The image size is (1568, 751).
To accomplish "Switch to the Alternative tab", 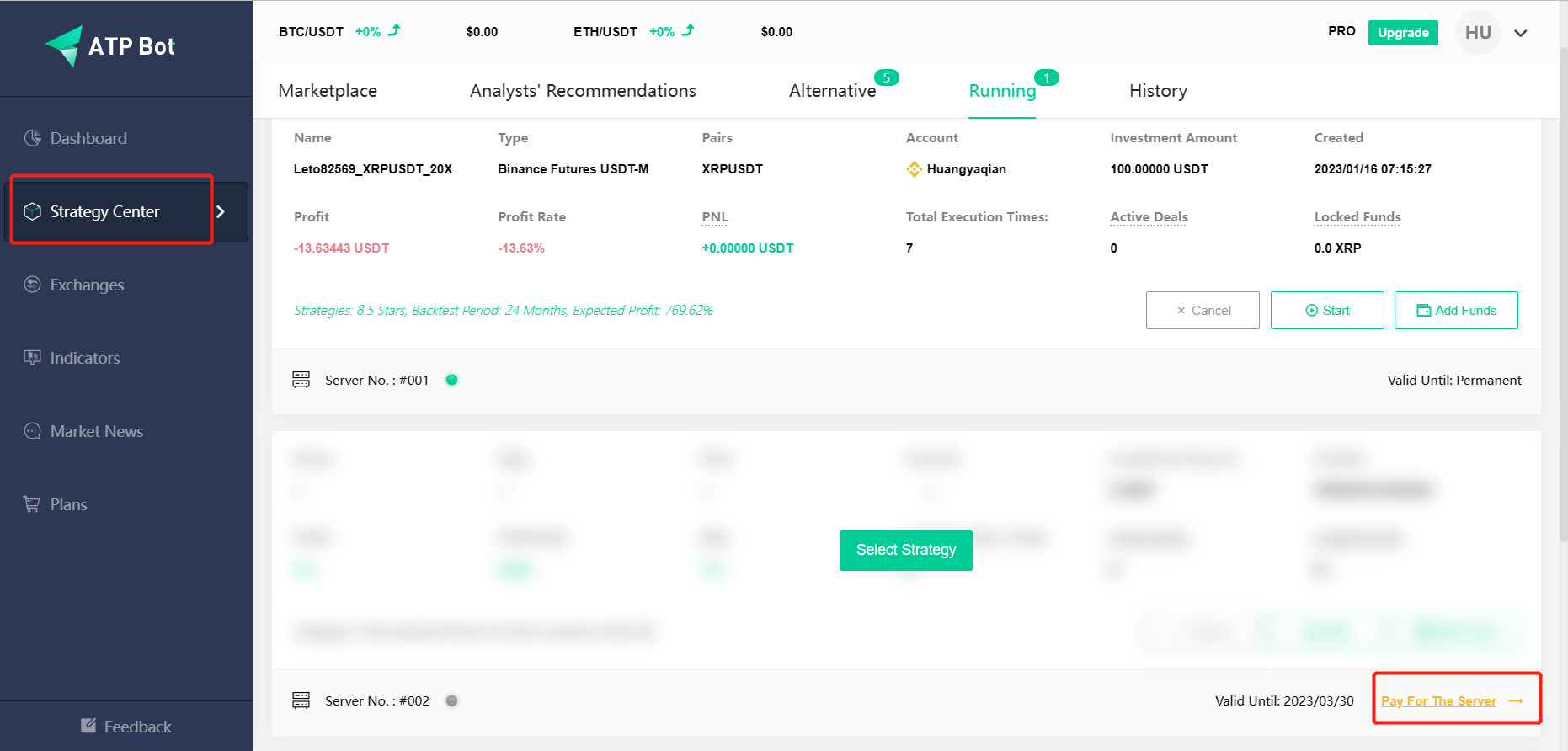I will [x=832, y=91].
